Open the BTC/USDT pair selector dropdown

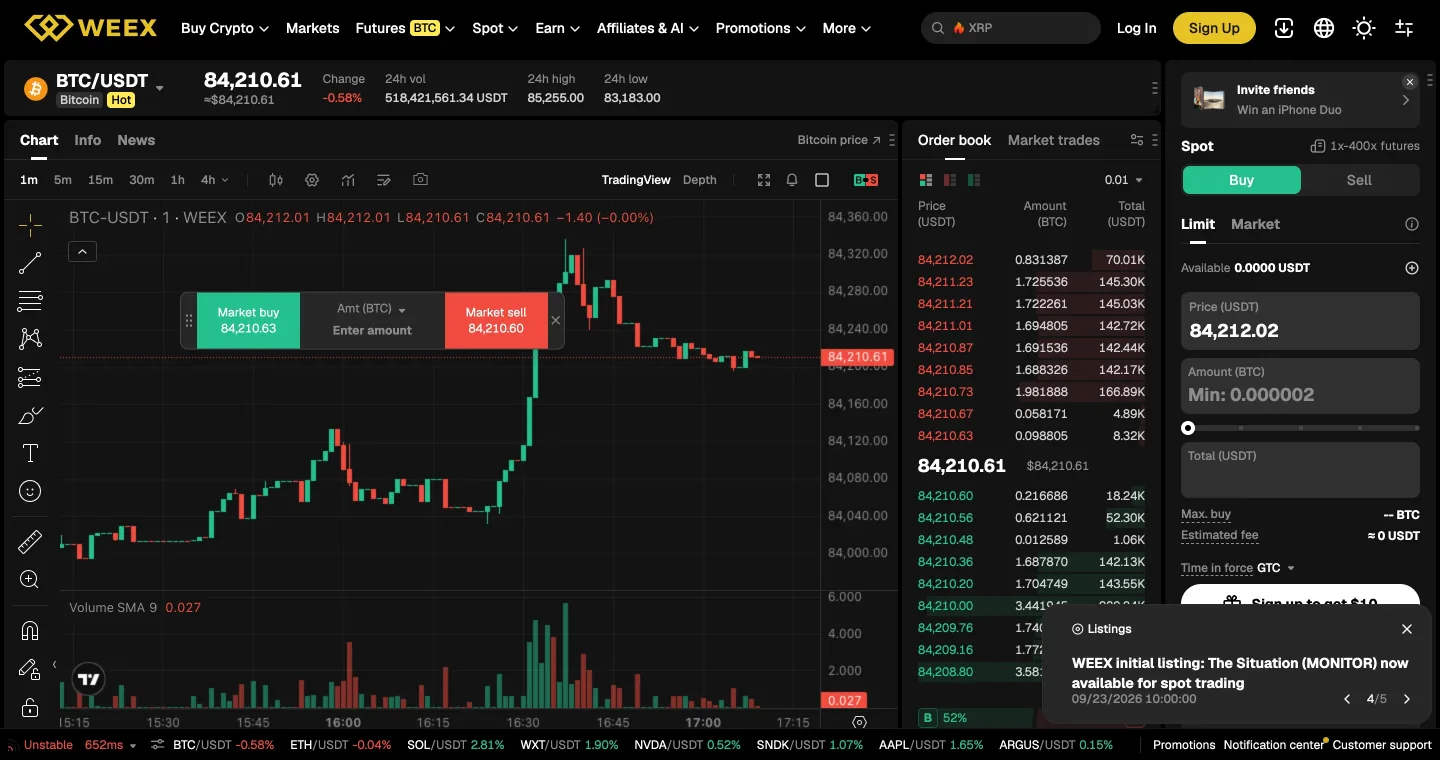pyautogui.click(x=160, y=89)
